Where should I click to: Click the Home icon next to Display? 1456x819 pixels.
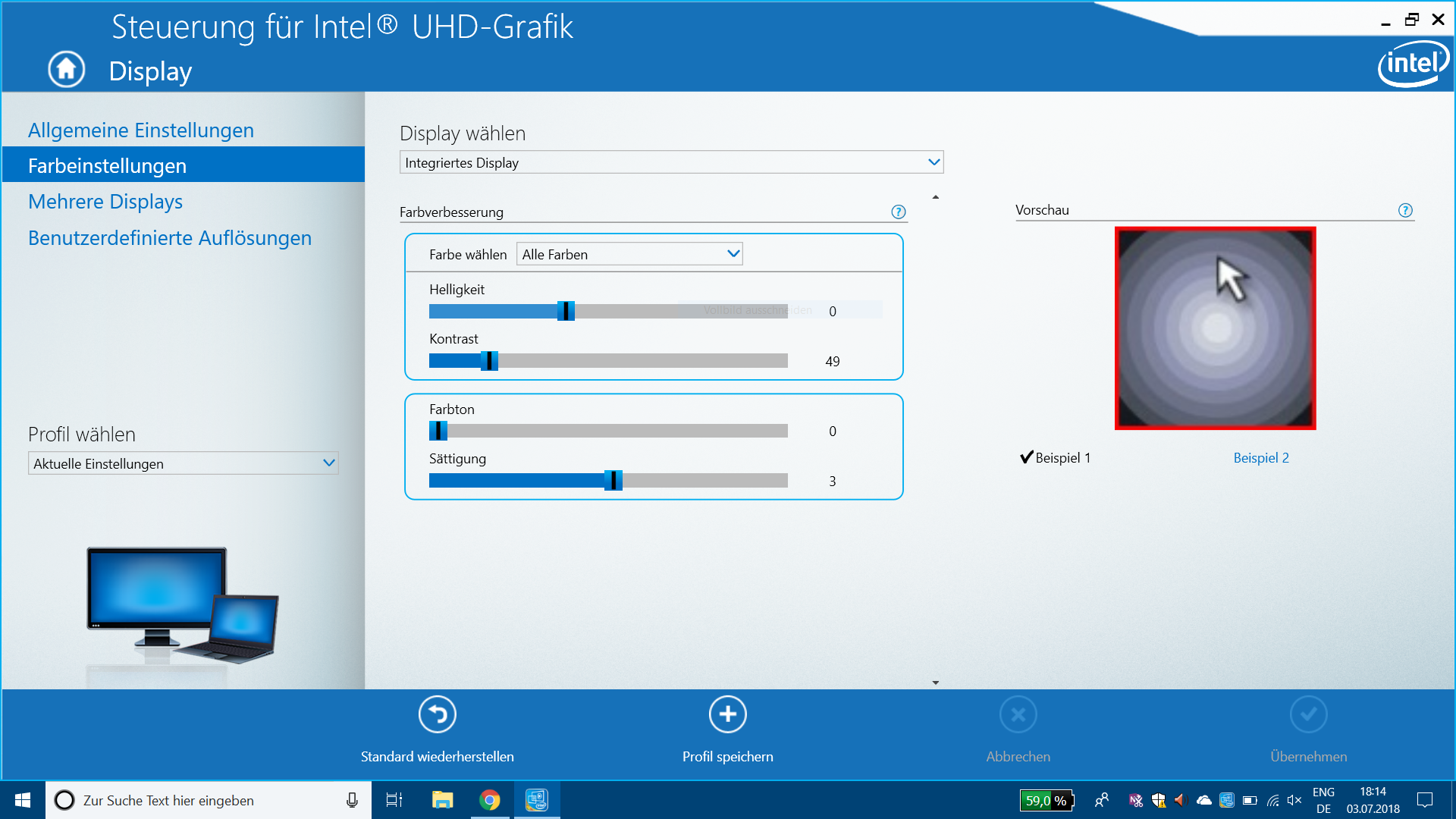click(x=67, y=70)
